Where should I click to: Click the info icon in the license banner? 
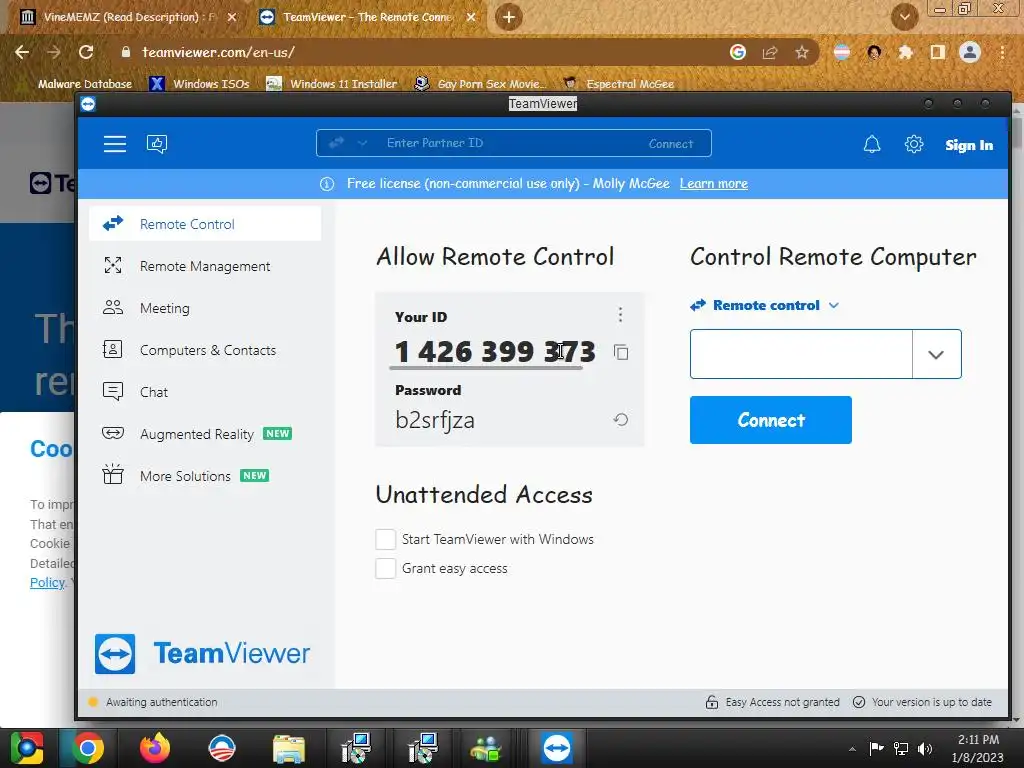(x=327, y=184)
